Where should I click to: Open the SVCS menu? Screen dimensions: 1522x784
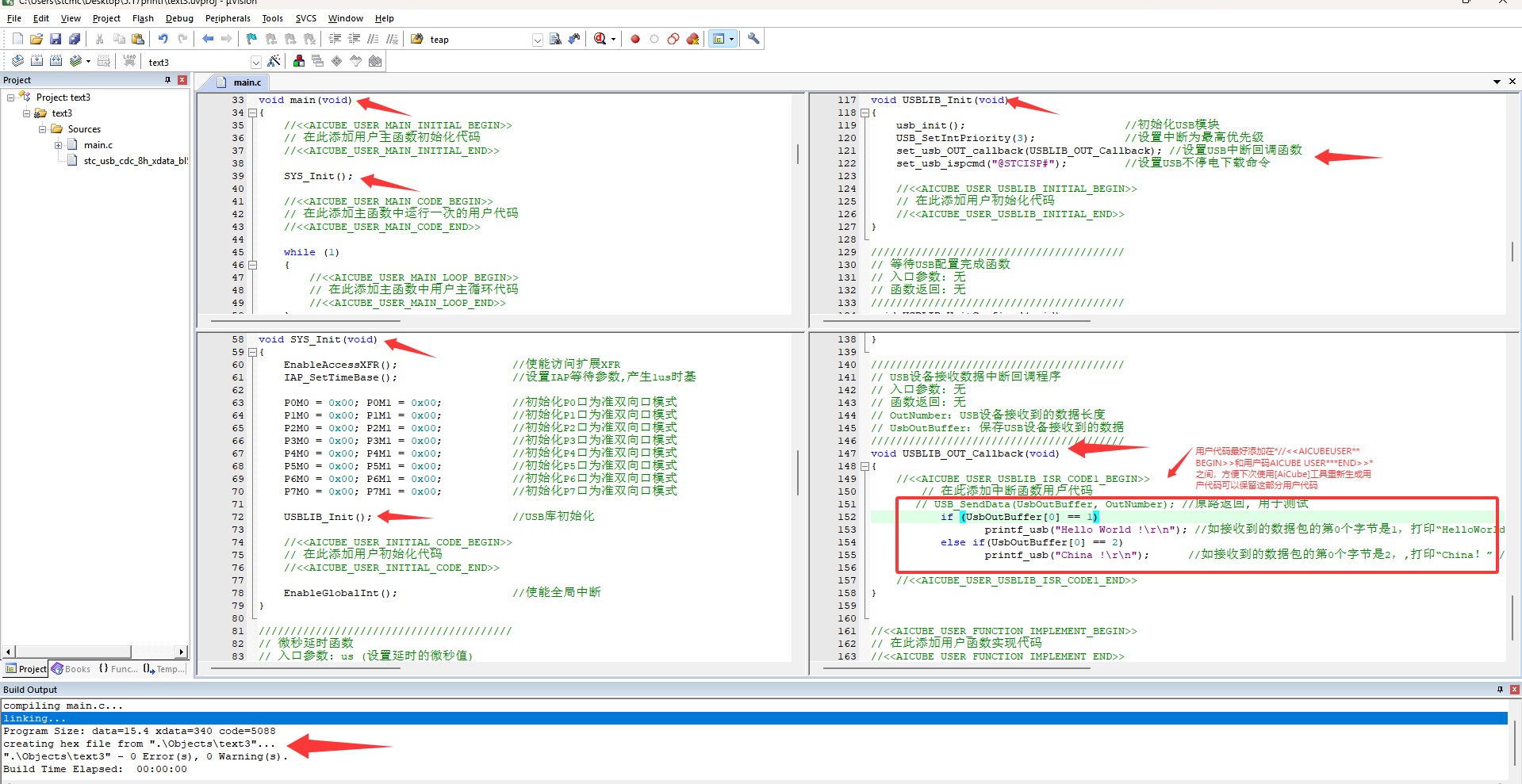[305, 18]
